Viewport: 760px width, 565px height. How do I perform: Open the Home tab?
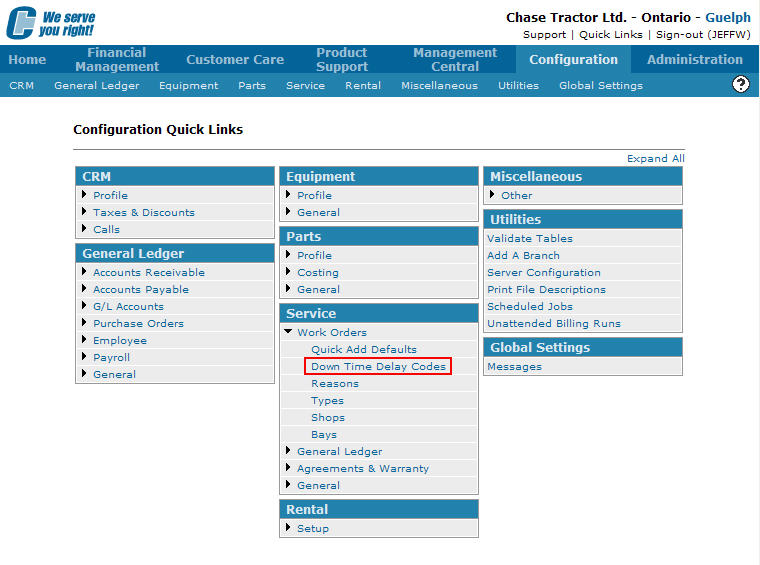tap(27, 60)
